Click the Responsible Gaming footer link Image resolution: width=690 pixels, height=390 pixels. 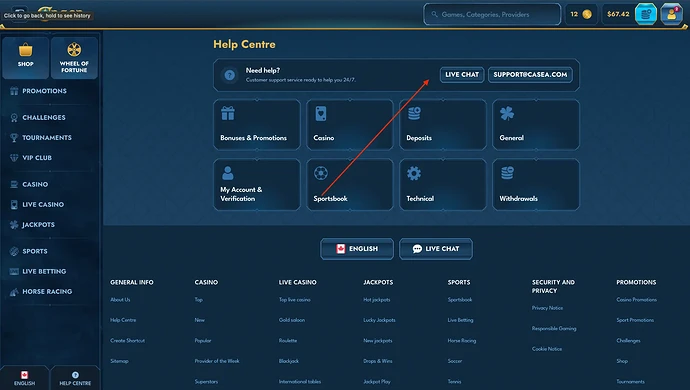point(554,328)
